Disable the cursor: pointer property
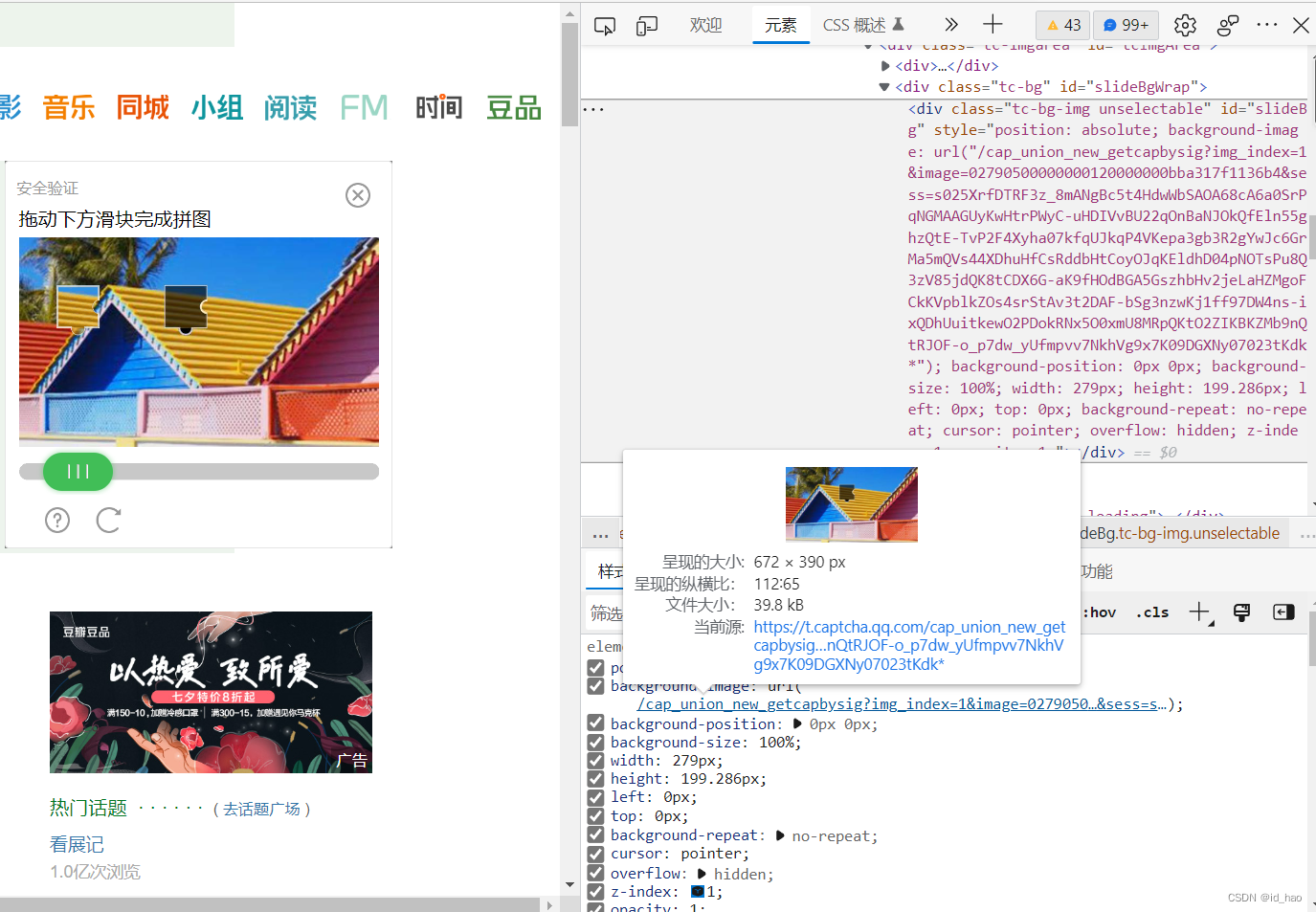Screen dimensions: 1316x912 point(596,854)
